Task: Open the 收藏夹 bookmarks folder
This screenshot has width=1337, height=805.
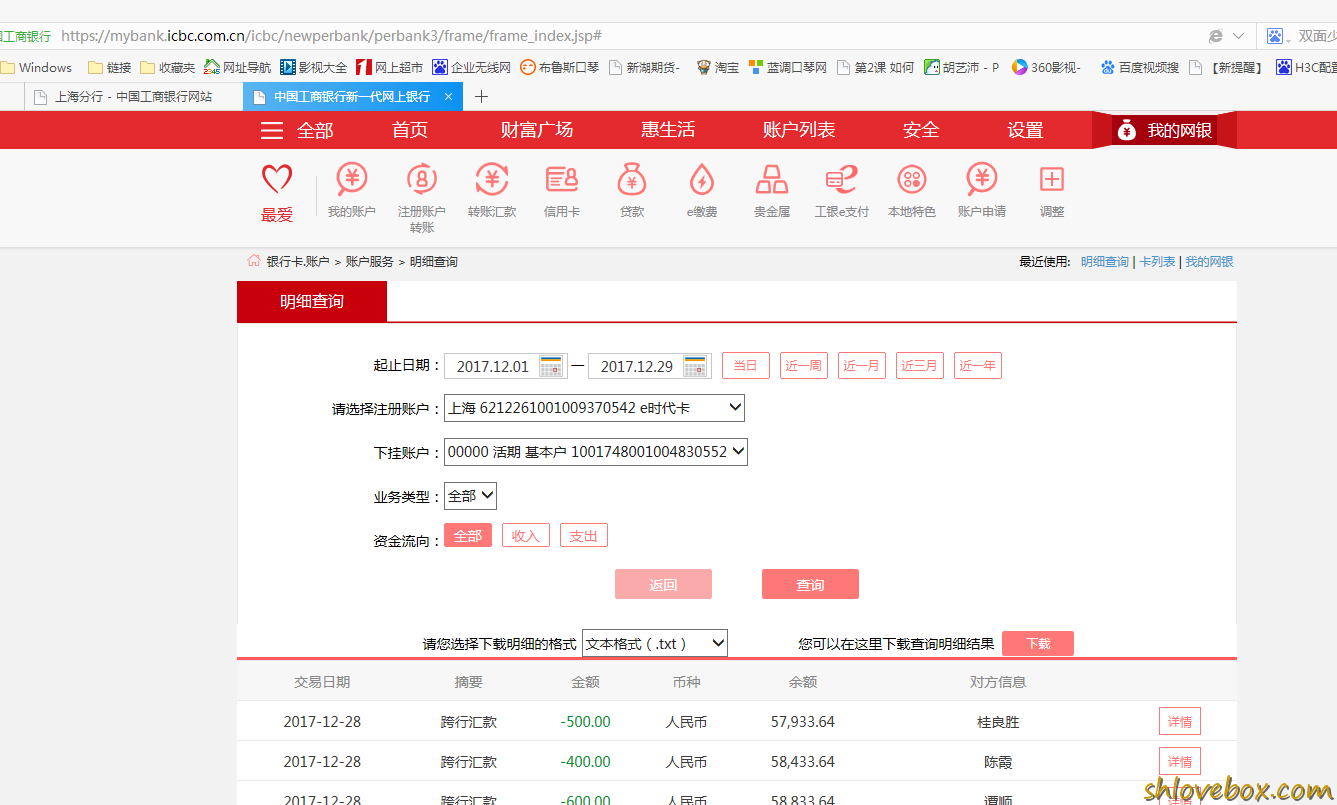Action: coord(167,67)
